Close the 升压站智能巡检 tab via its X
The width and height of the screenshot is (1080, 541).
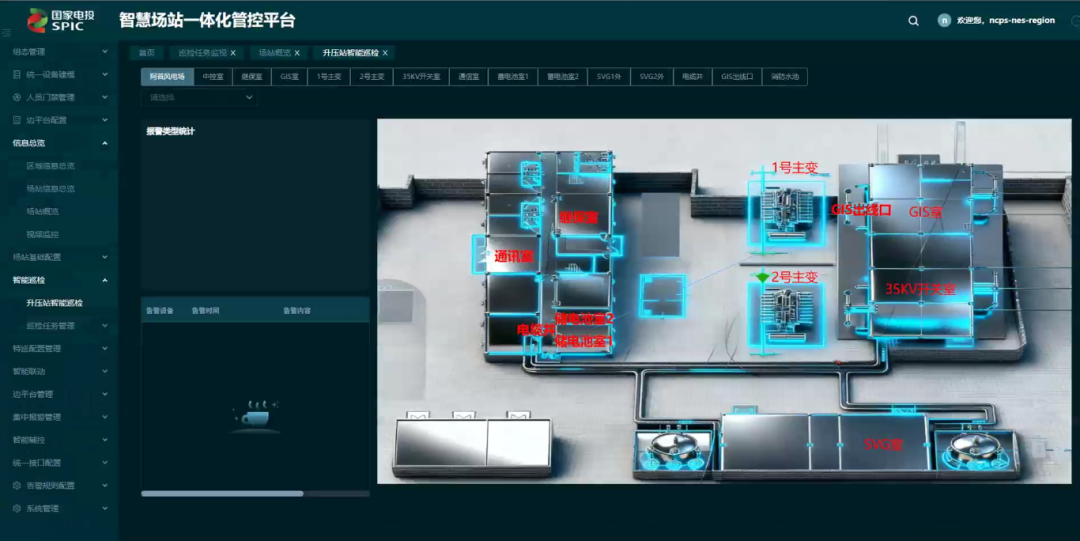click(x=385, y=52)
